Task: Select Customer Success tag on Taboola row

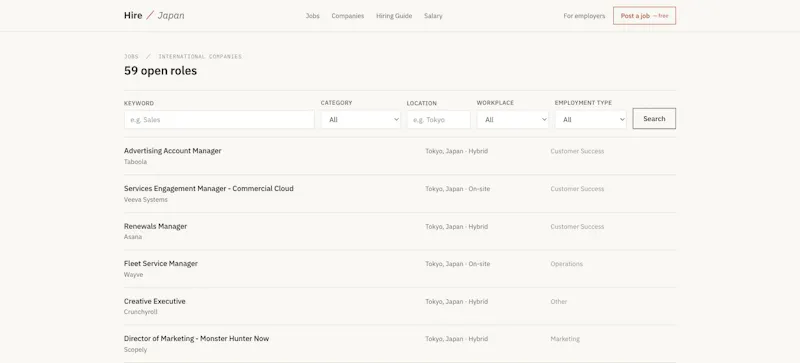Action: click(x=577, y=151)
